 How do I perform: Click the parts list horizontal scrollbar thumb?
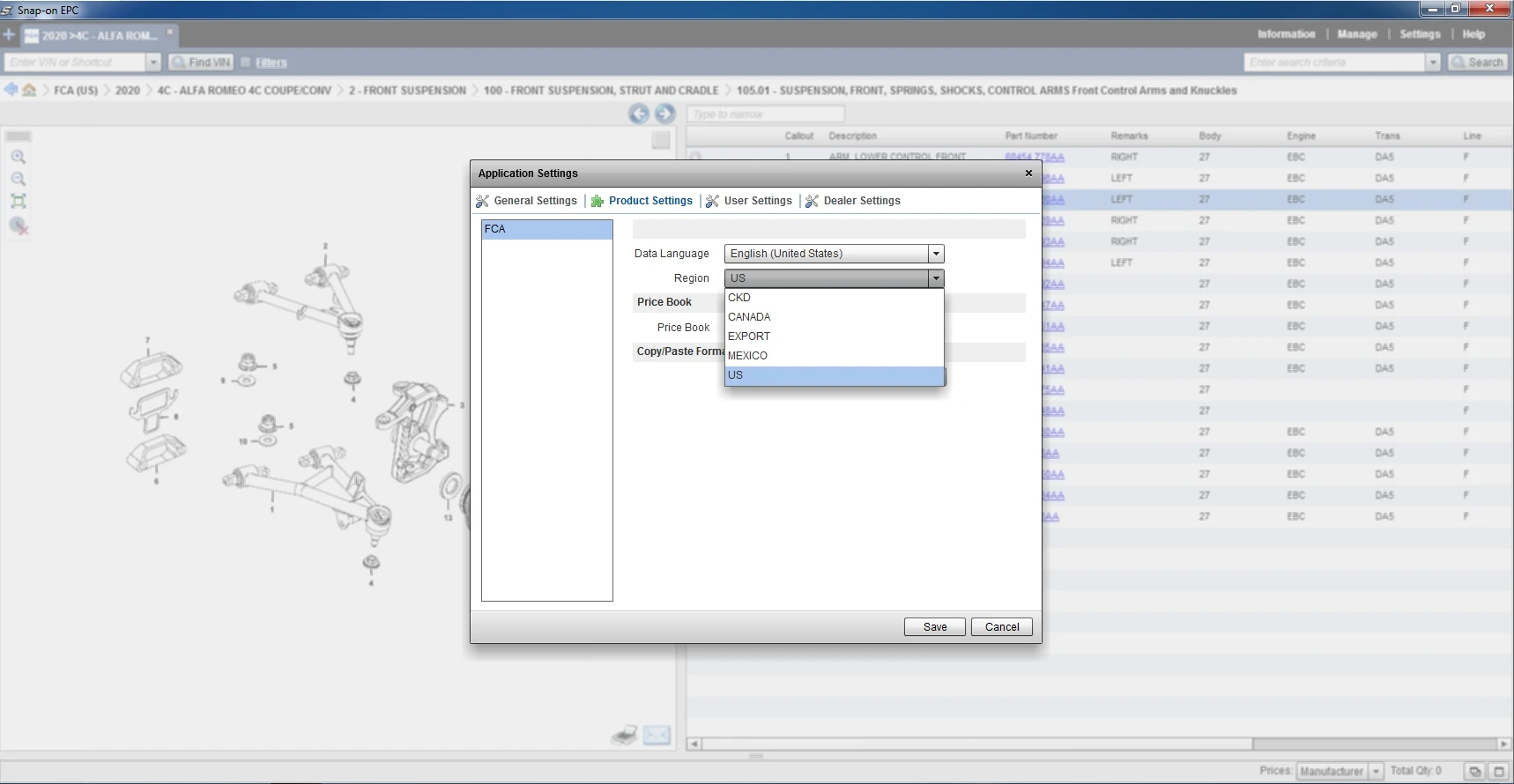click(977, 744)
